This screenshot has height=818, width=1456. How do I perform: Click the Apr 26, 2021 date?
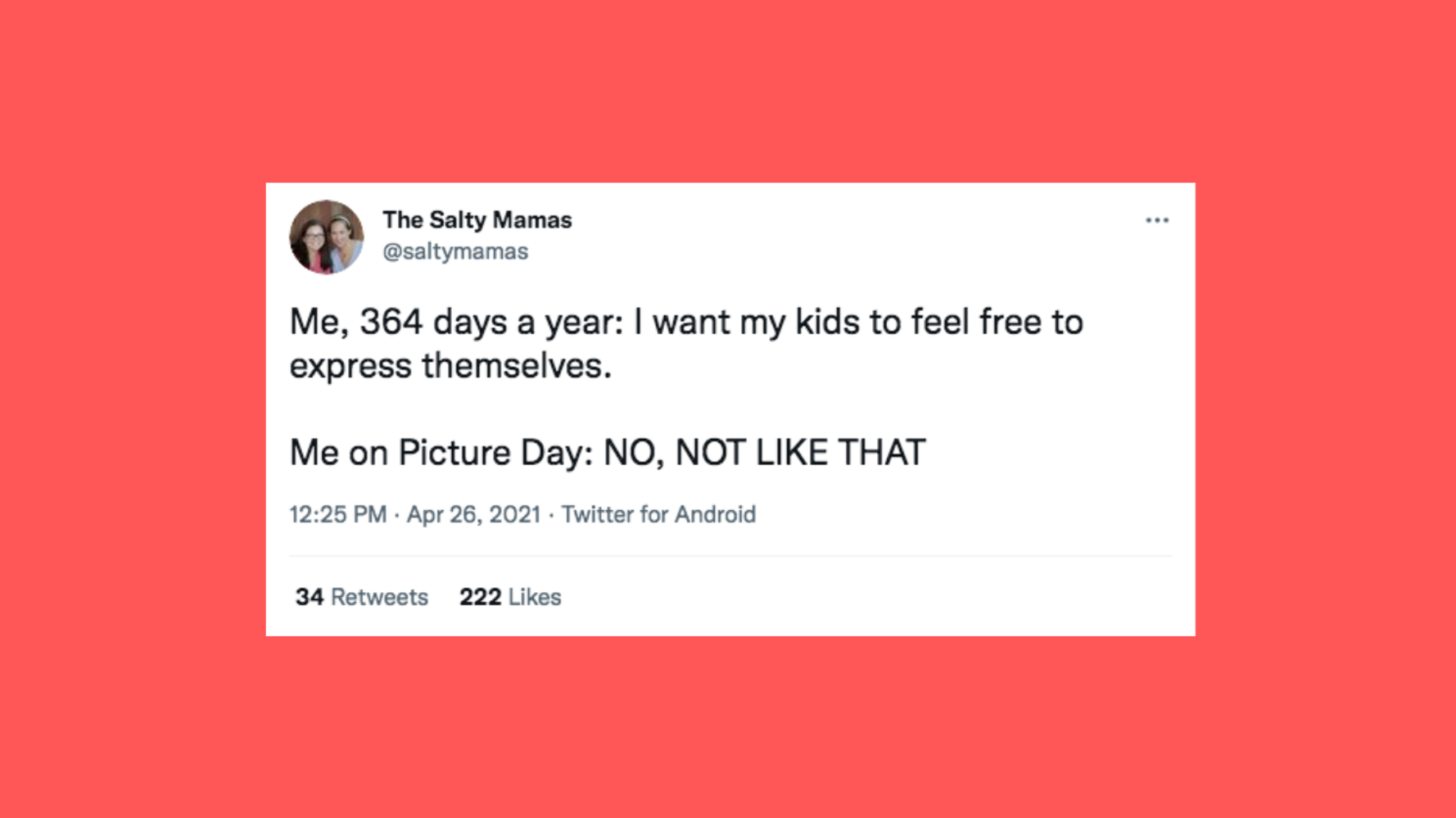473,514
